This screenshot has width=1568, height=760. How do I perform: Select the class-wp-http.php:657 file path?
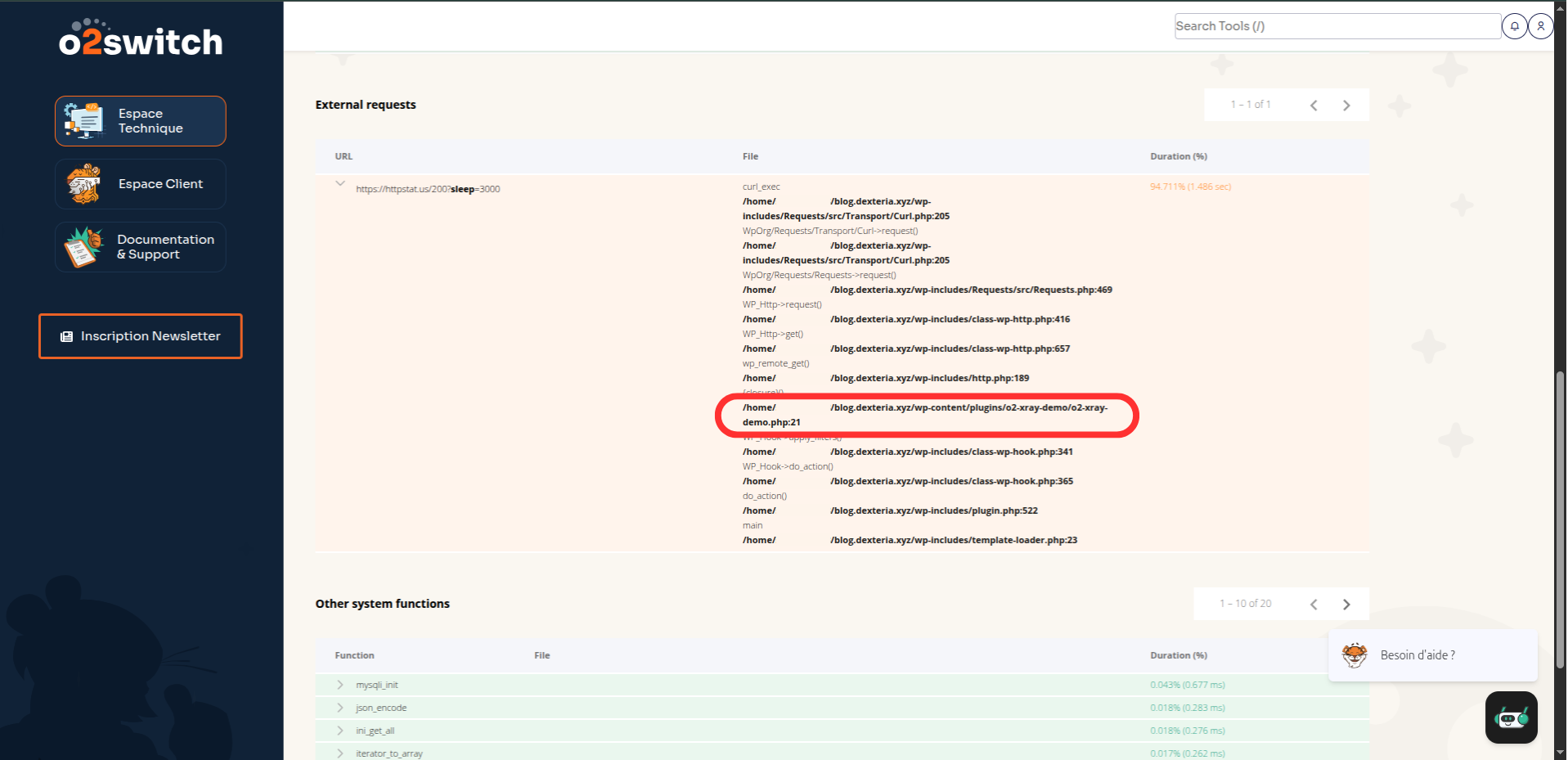click(x=906, y=349)
